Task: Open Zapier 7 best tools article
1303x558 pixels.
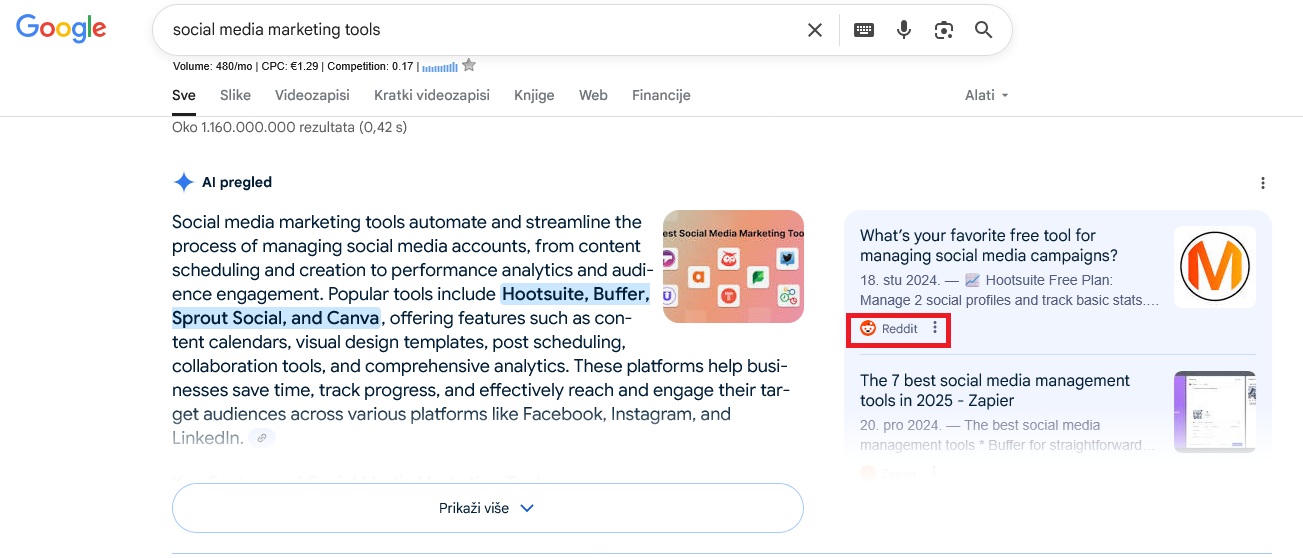Action: [x=995, y=390]
